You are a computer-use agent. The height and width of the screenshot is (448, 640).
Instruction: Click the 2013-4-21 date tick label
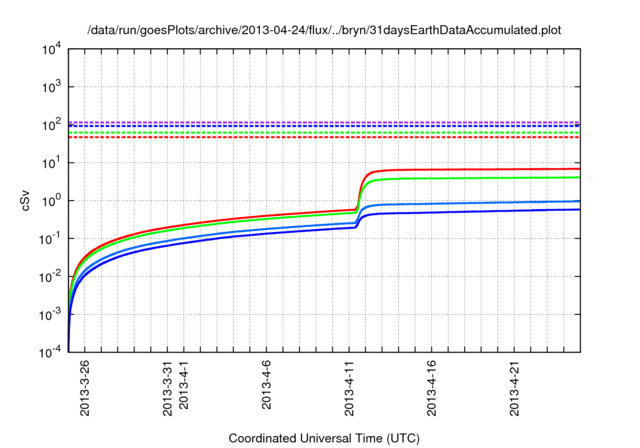[x=515, y=388]
